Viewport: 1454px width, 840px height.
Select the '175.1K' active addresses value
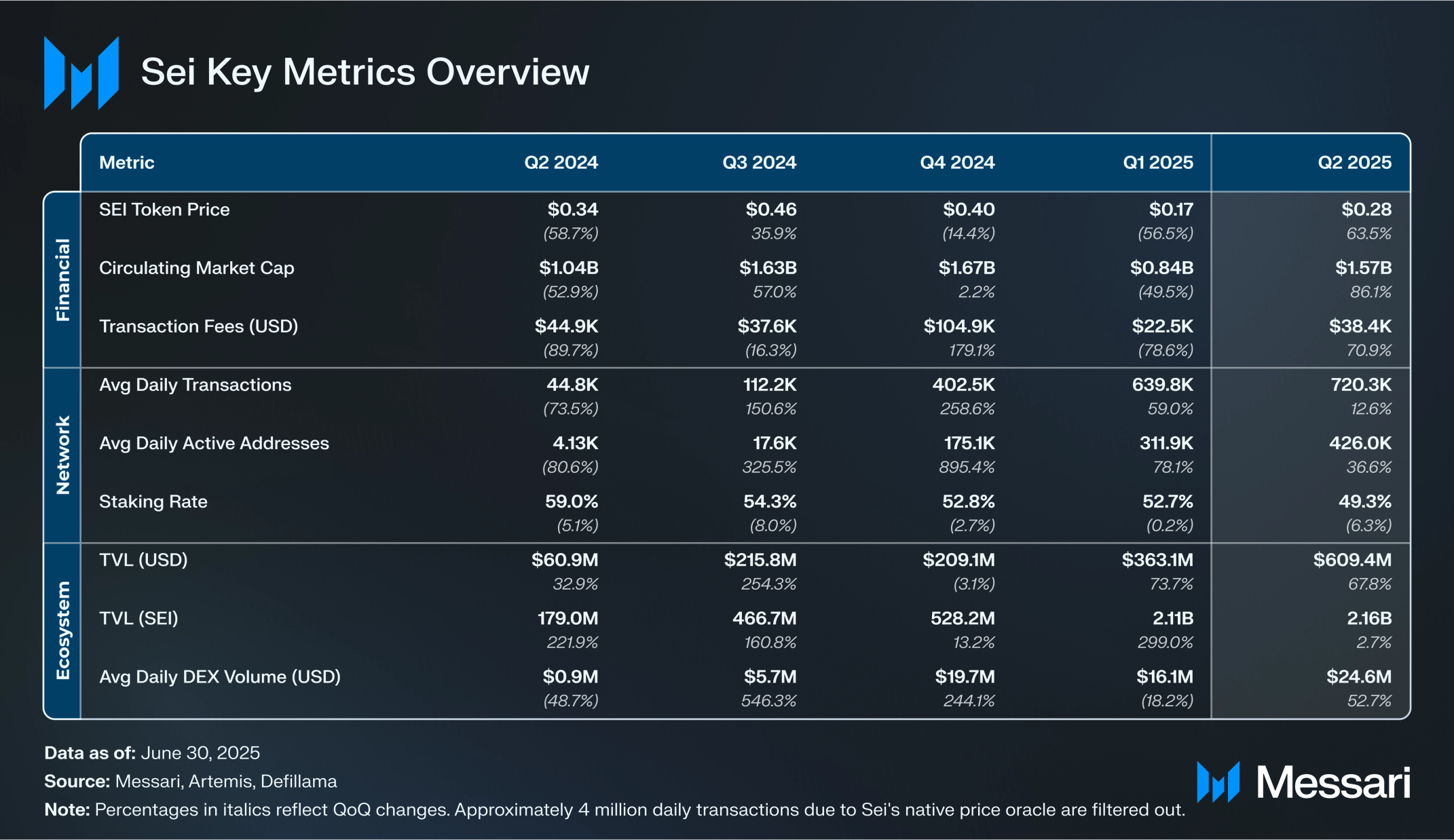pos(969,443)
